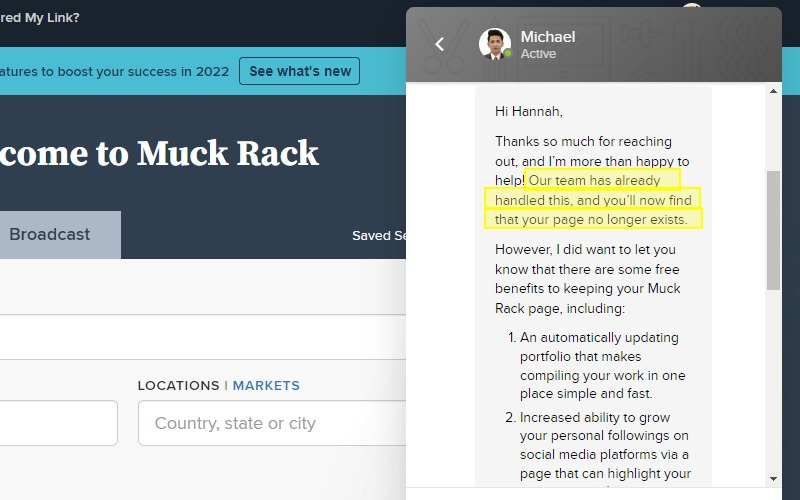
Task: Click the Active status text
Action: click(538, 54)
